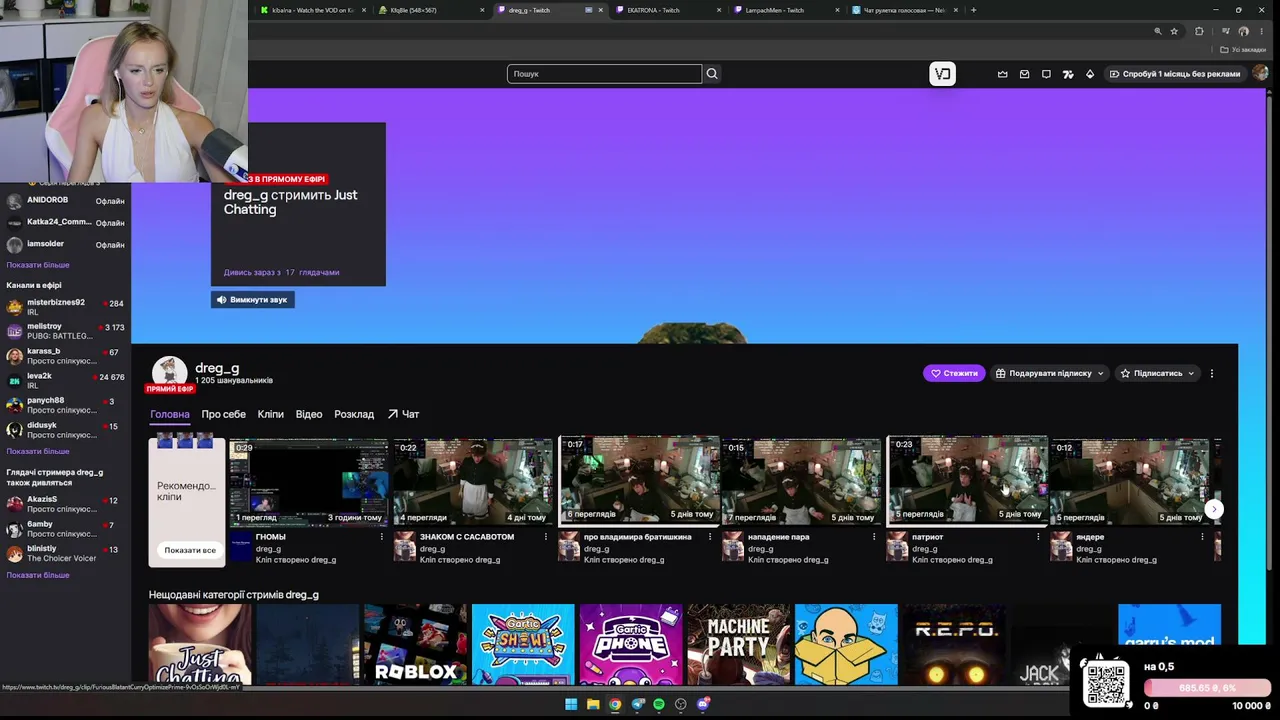Switch to the Про себе tab

click(223, 414)
